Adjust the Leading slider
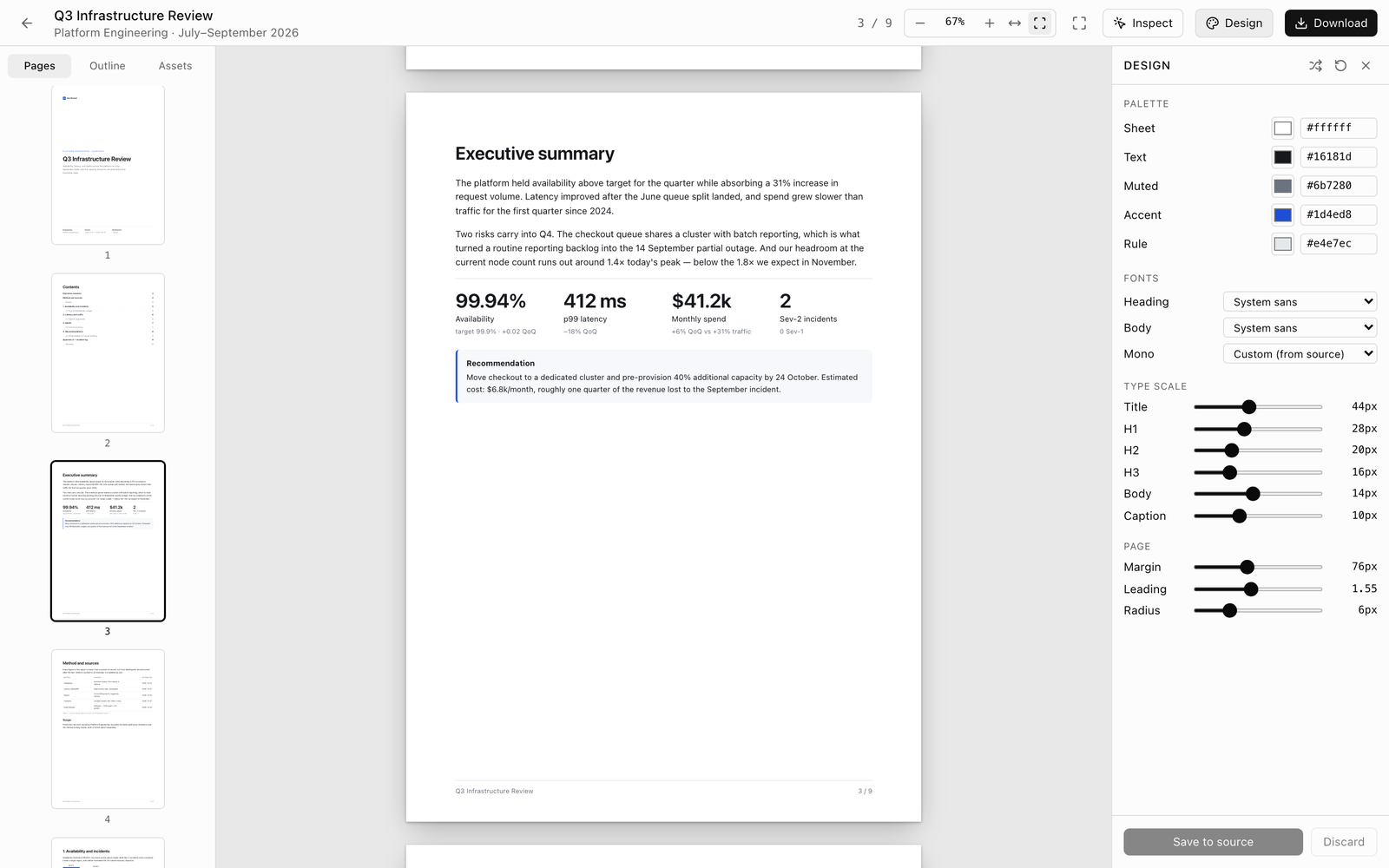Image resolution: width=1389 pixels, height=868 pixels. 1258,589
